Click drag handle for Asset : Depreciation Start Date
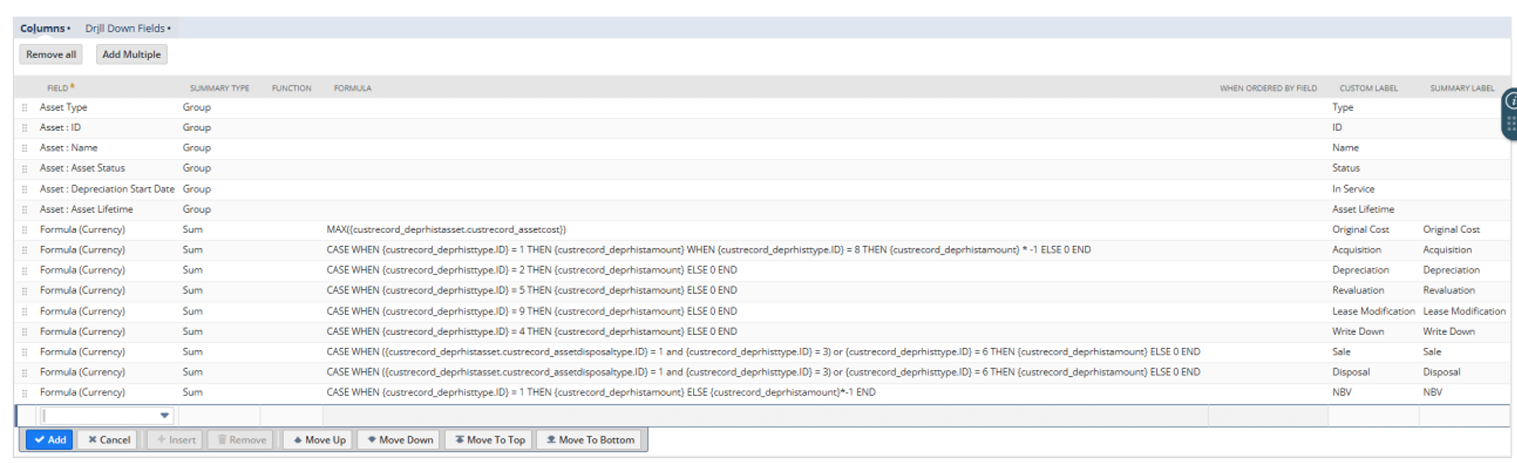The image size is (1517, 463). point(25,189)
